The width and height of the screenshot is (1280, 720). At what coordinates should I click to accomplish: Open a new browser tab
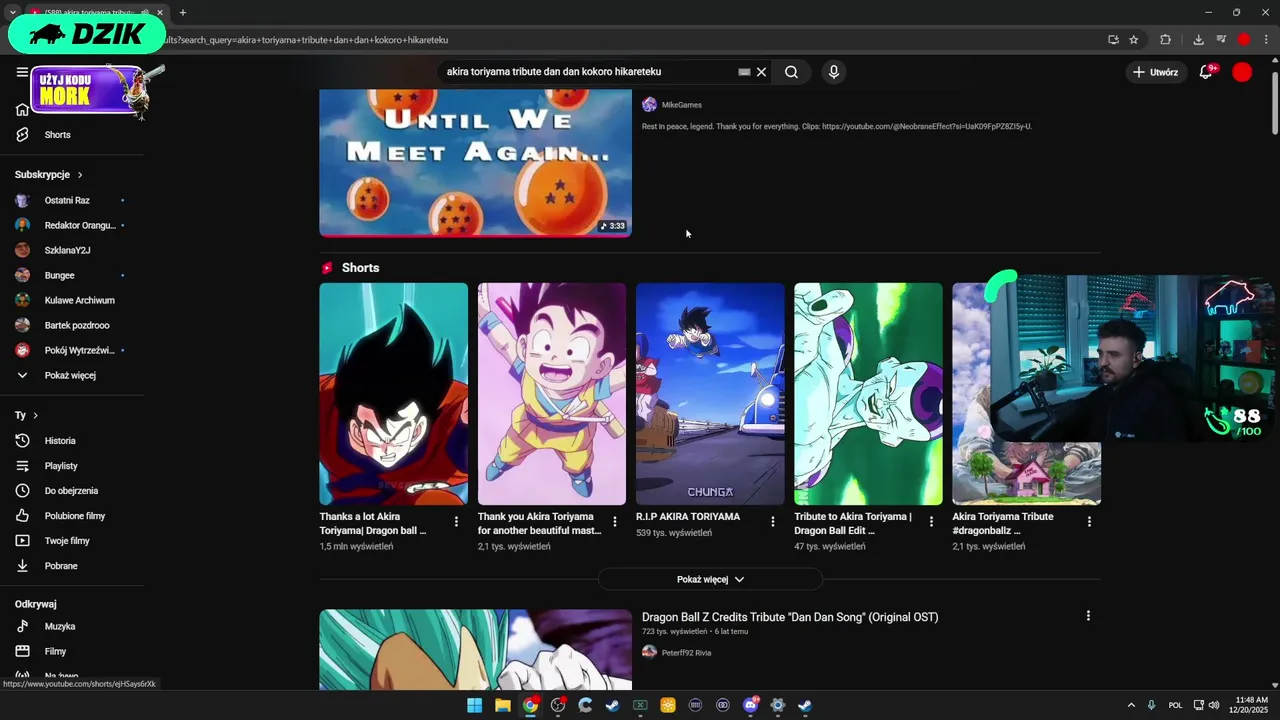(182, 13)
